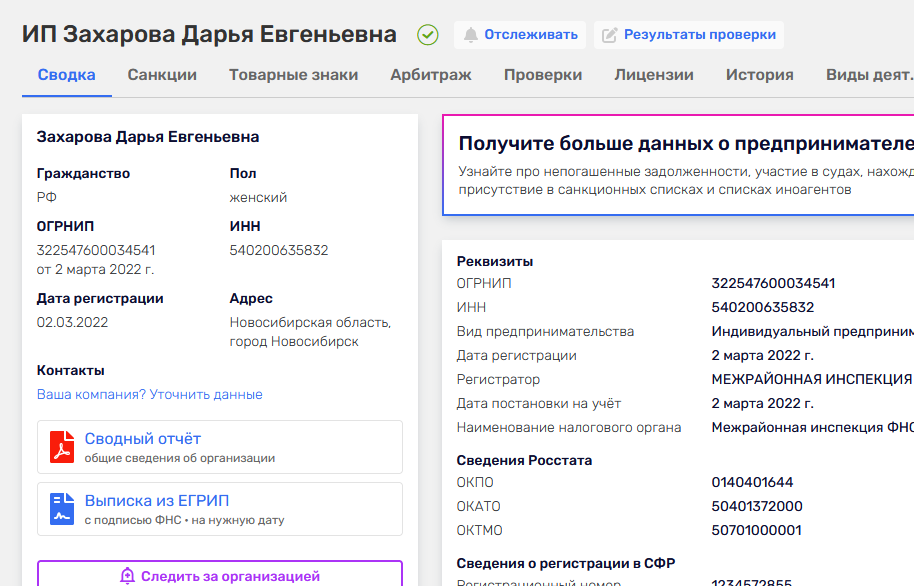Click the left card ОГРНИП value 322547600034541

click(96, 250)
